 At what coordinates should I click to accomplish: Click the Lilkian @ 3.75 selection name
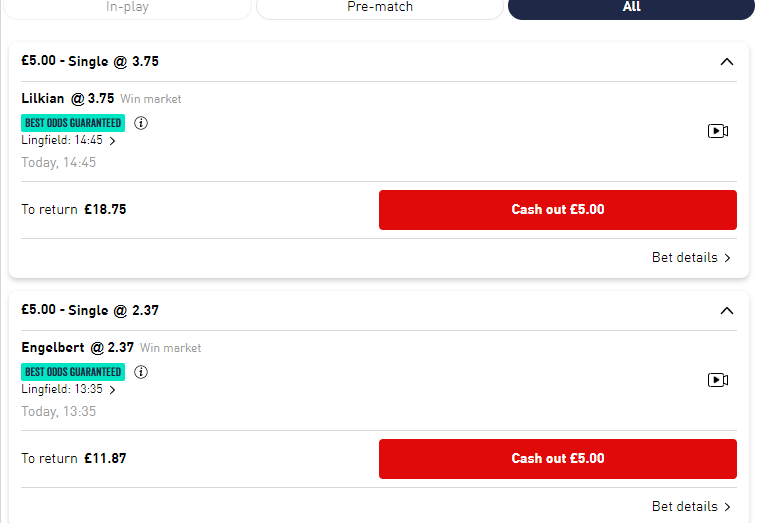[x=68, y=98]
